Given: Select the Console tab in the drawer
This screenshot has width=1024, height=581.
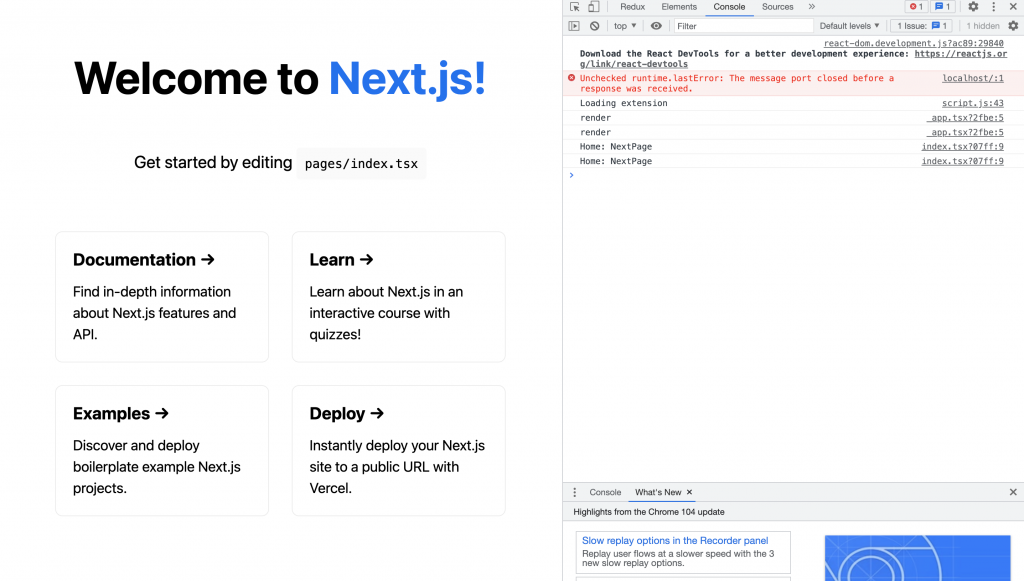Looking at the screenshot, I should click(x=605, y=492).
